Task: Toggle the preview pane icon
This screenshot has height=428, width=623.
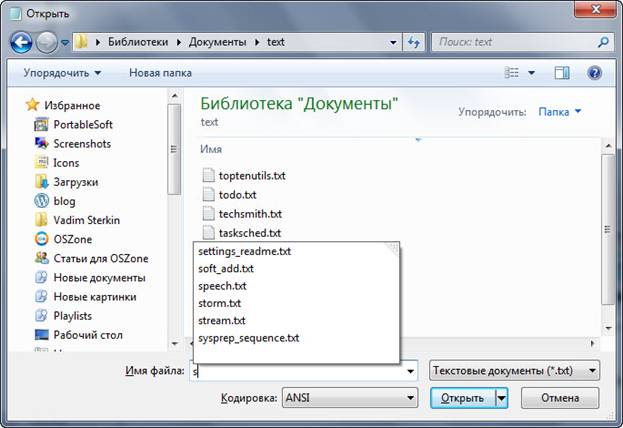Action: (x=562, y=73)
